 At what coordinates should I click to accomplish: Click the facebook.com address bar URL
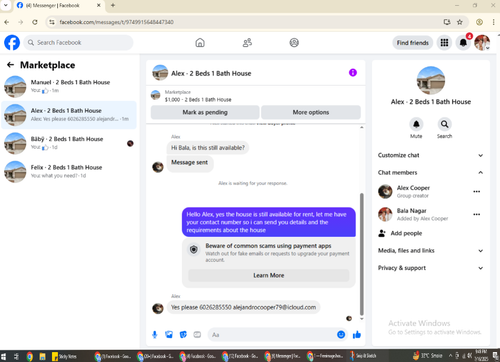(x=117, y=22)
